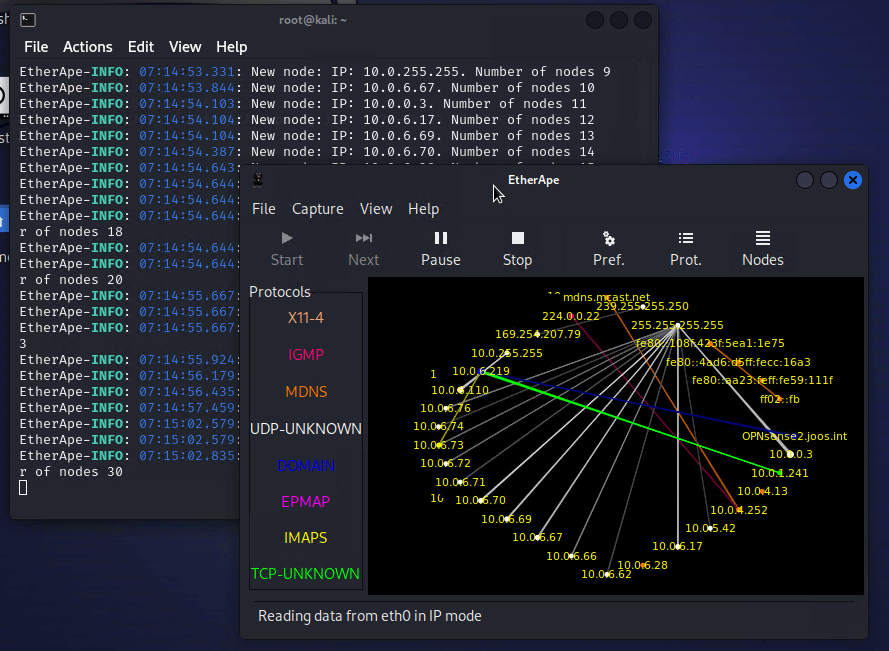Pause the EtherApe capture
This screenshot has width=889, height=651.
click(440, 247)
